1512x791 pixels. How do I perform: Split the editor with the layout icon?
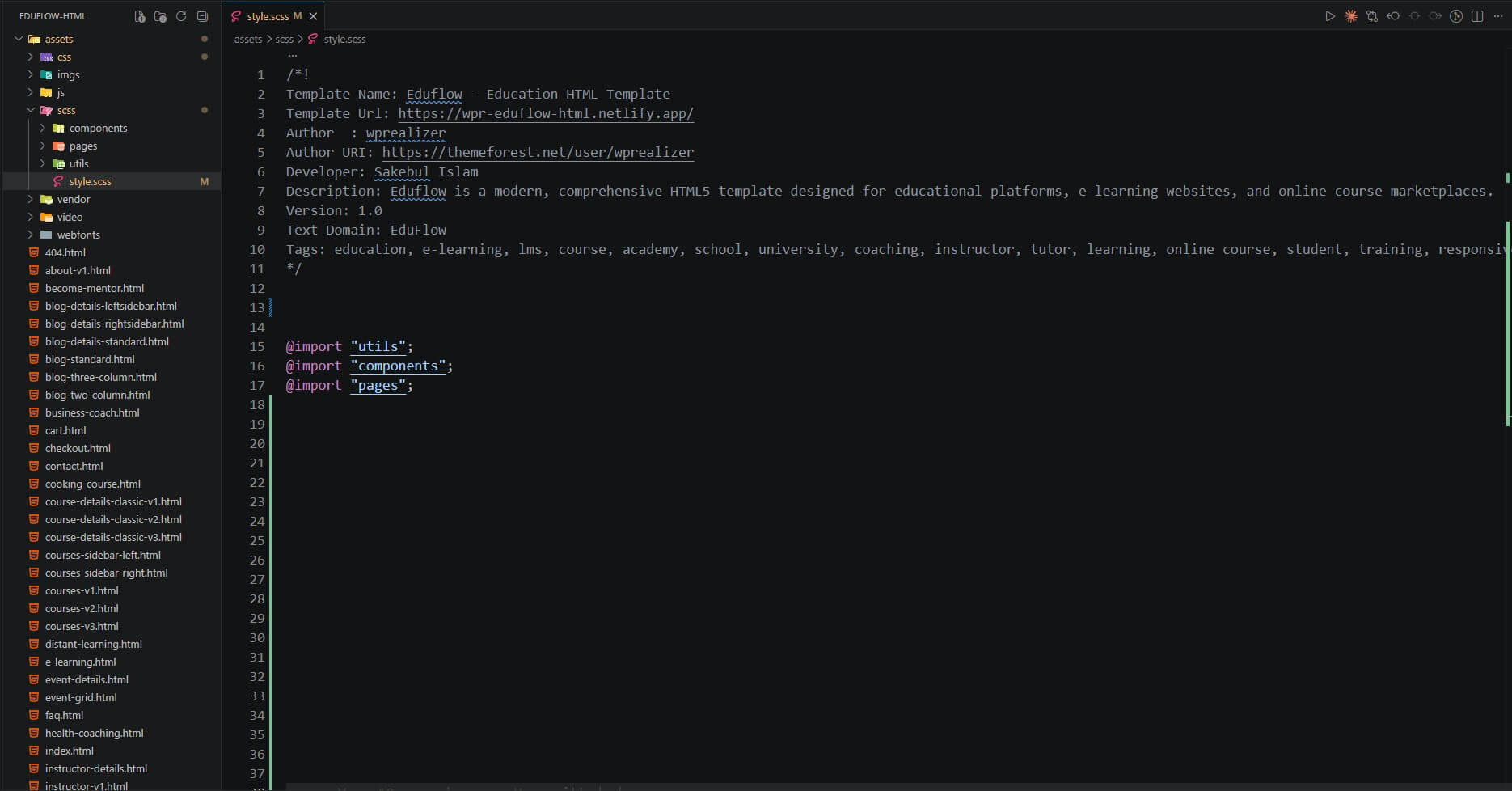pyautogui.click(x=1477, y=16)
